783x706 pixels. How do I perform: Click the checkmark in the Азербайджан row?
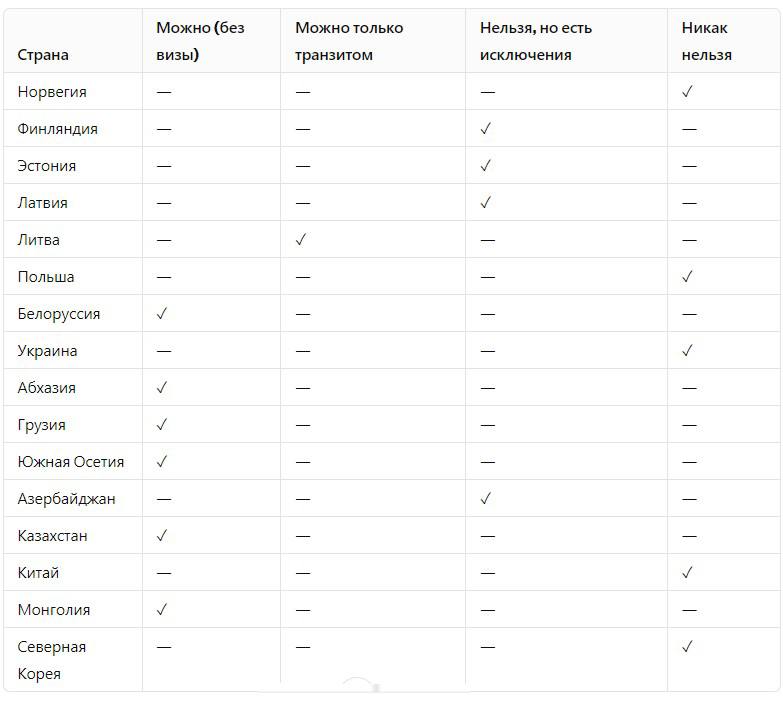[486, 499]
